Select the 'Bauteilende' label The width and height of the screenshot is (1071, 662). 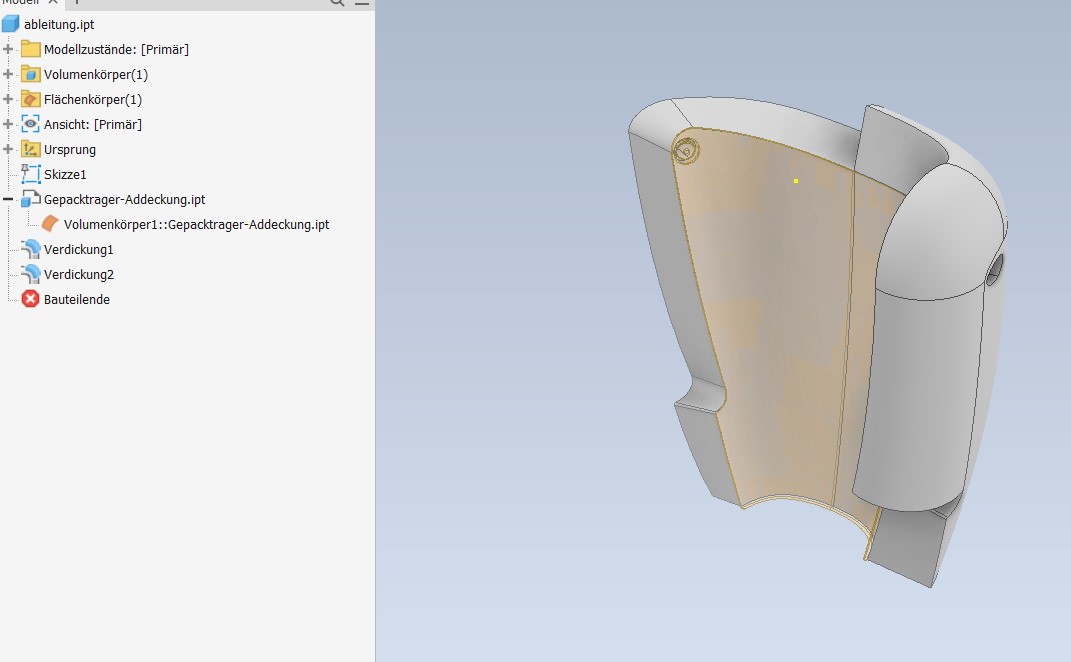76,299
